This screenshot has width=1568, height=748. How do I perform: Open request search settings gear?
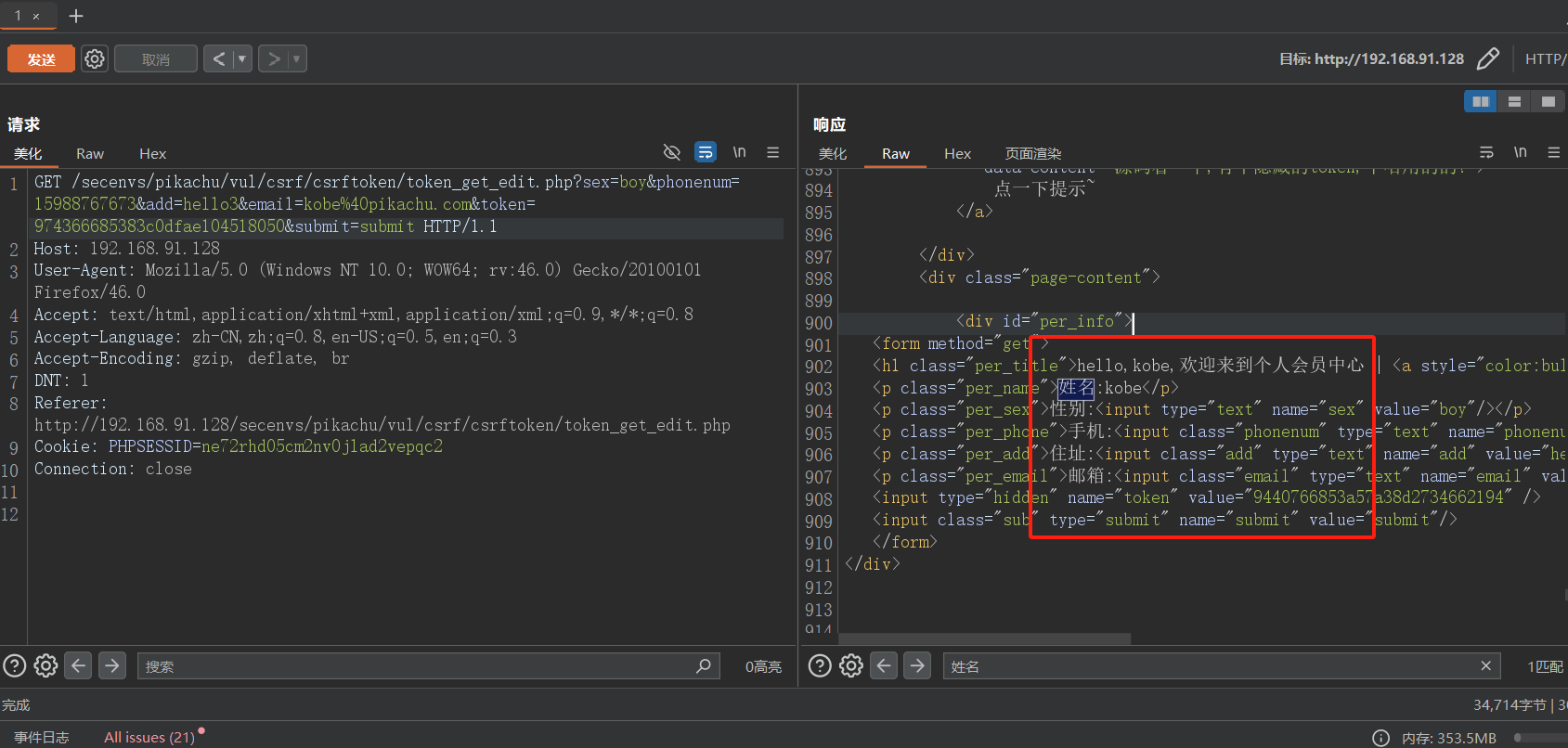tap(45, 665)
